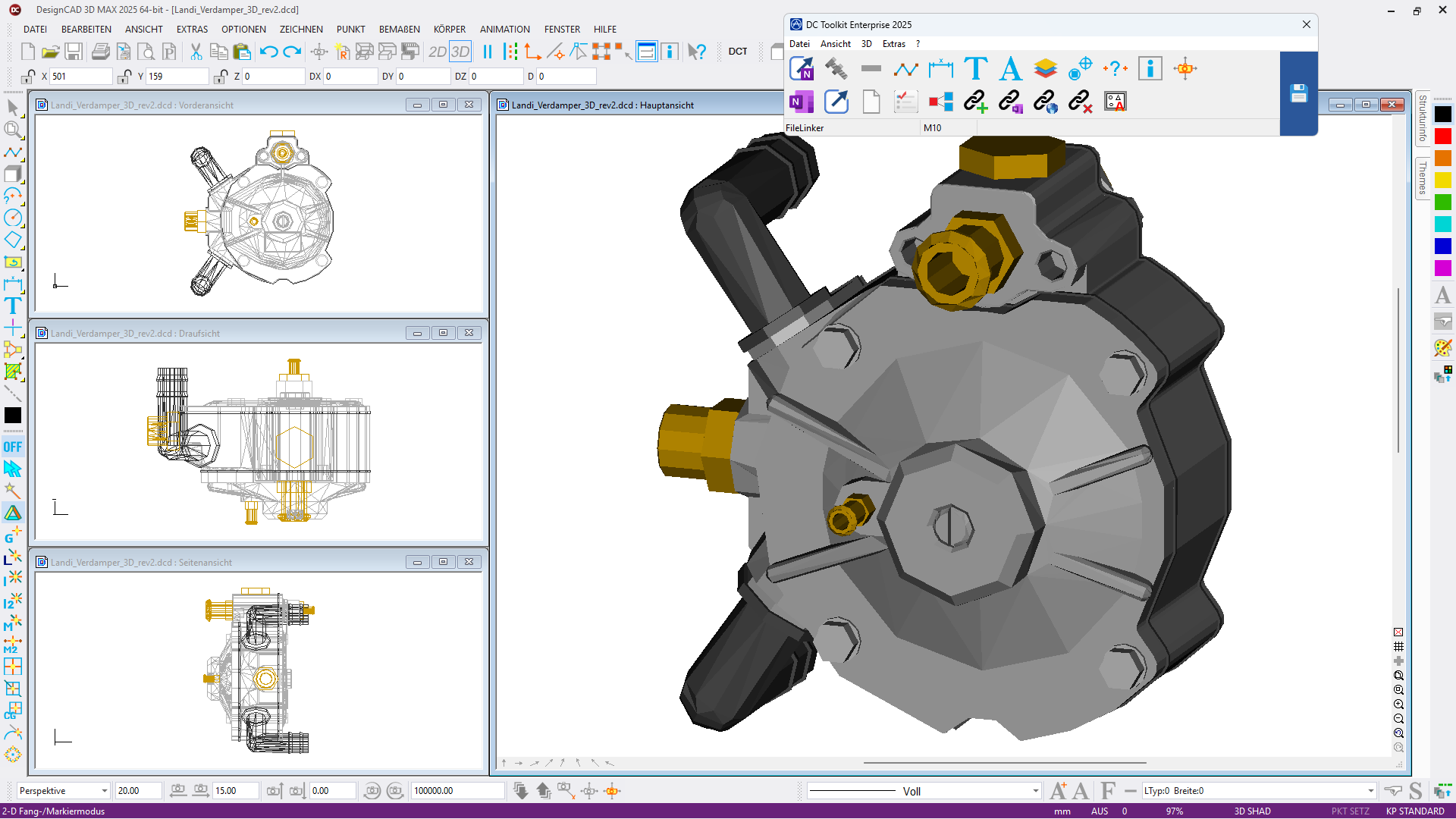Toggle the OFF snap button in left toolbar
1456x819 pixels.
13,447
